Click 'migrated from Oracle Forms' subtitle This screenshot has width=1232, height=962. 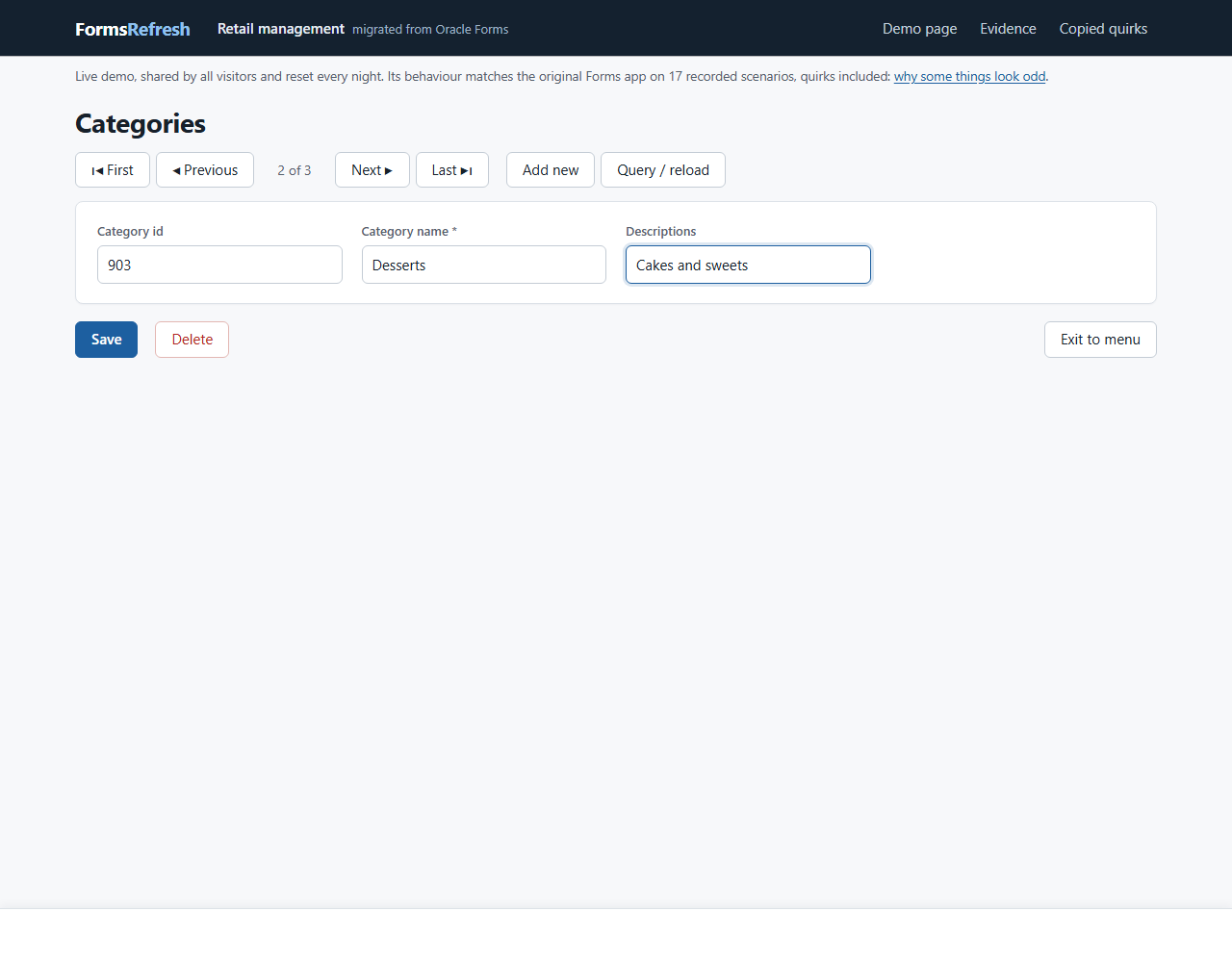[430, 30]
